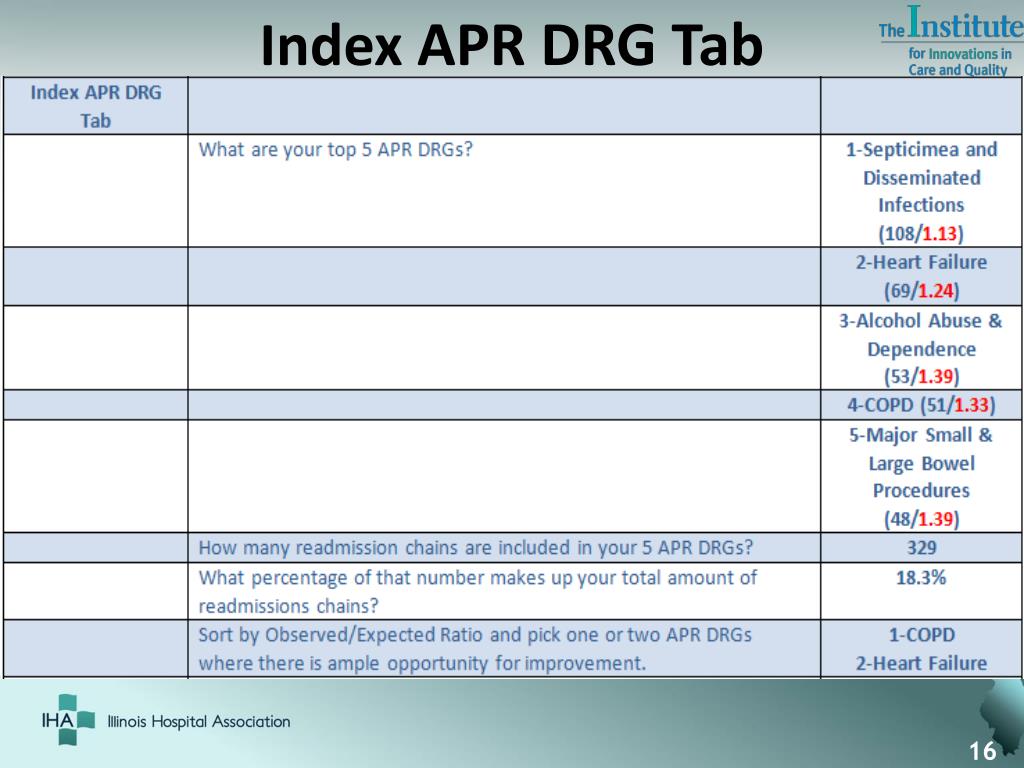Viewport: 1024px width, 768px height.
Task: Select the 4-COPD (51/1.33) cell
Action: (x=921, y=405)
